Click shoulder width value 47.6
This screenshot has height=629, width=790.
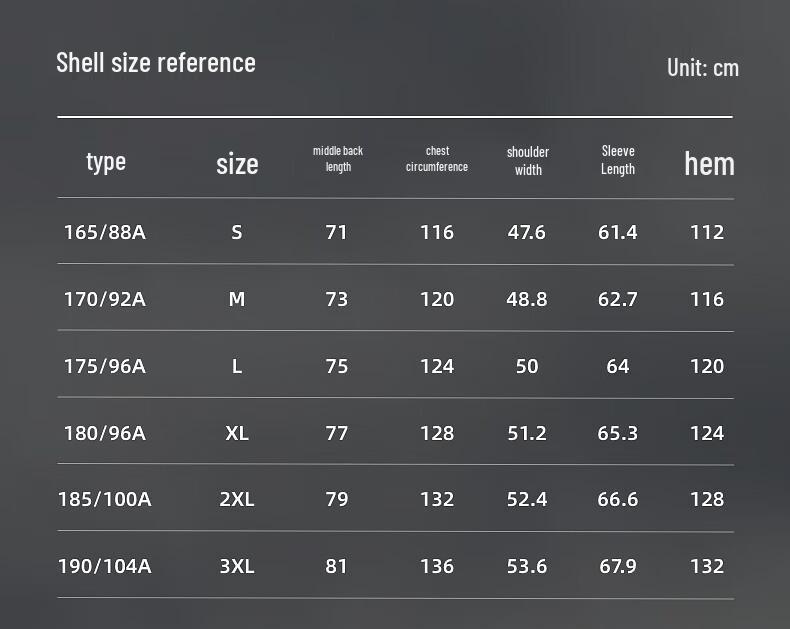pyautogui.click(x=527, y=232)
